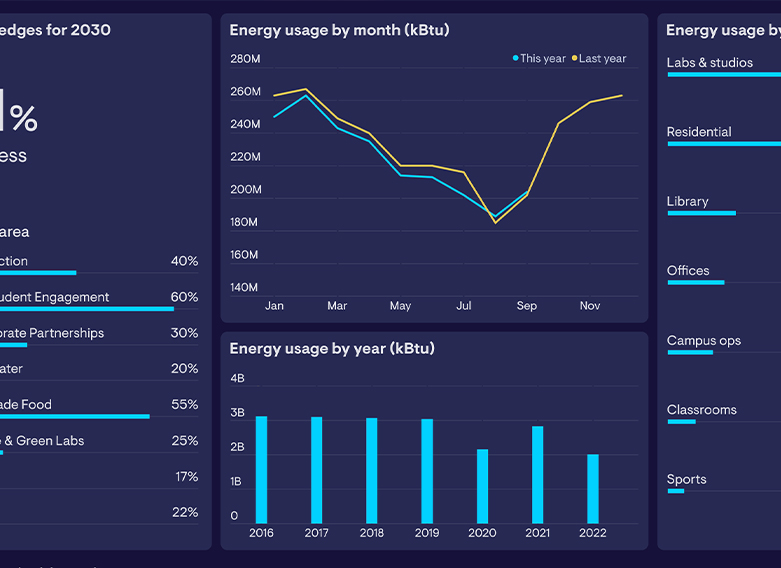Click the Sports usage bar

pos(676,491)
